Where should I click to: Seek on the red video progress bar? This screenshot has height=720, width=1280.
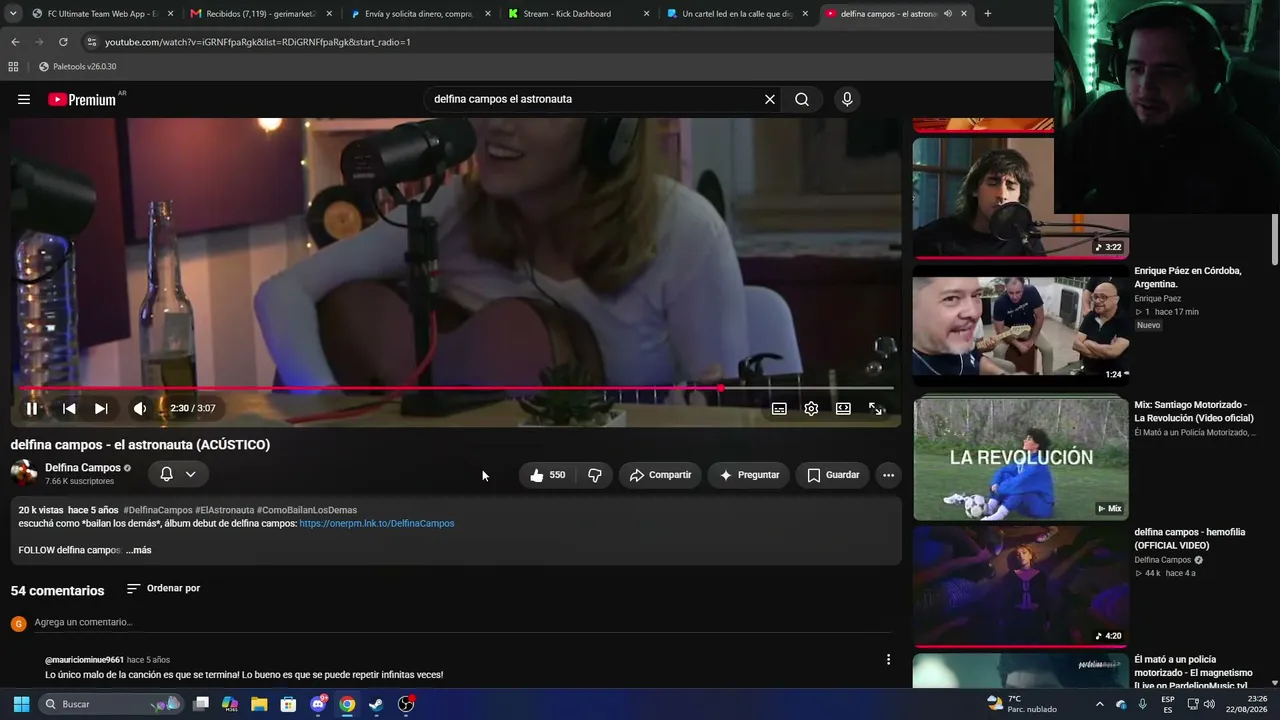tap(456, 388)
